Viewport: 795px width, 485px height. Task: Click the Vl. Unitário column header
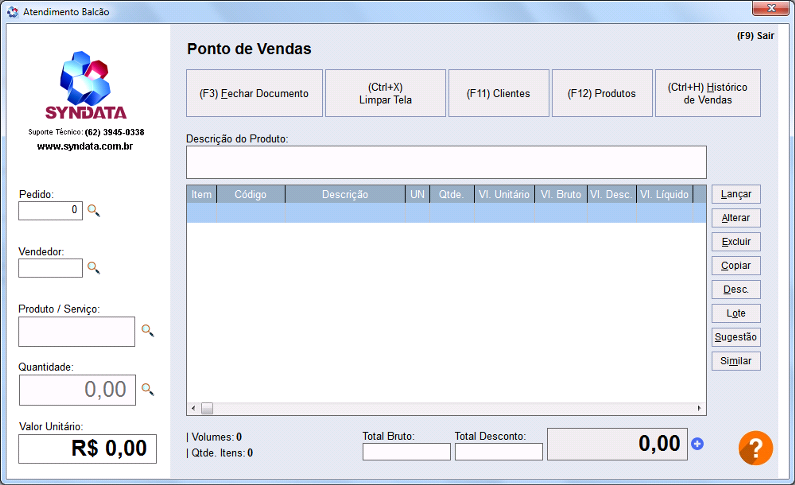pos(504,194)
